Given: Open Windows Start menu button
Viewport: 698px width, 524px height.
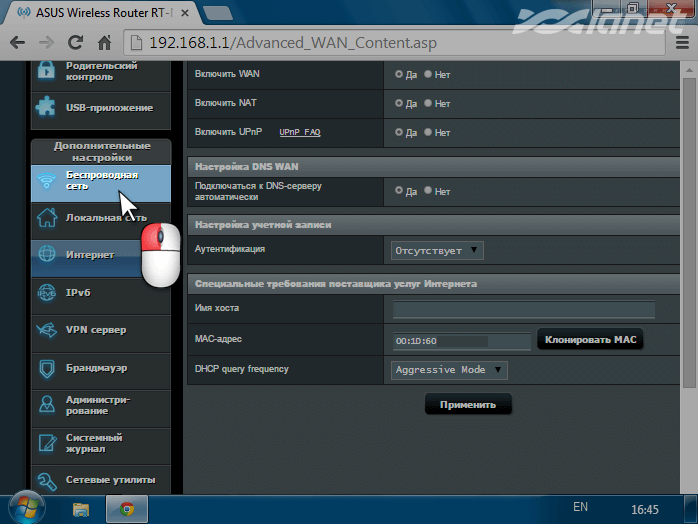Looking at the screenshot, I should pyautogui.click(x=25, y=508).
